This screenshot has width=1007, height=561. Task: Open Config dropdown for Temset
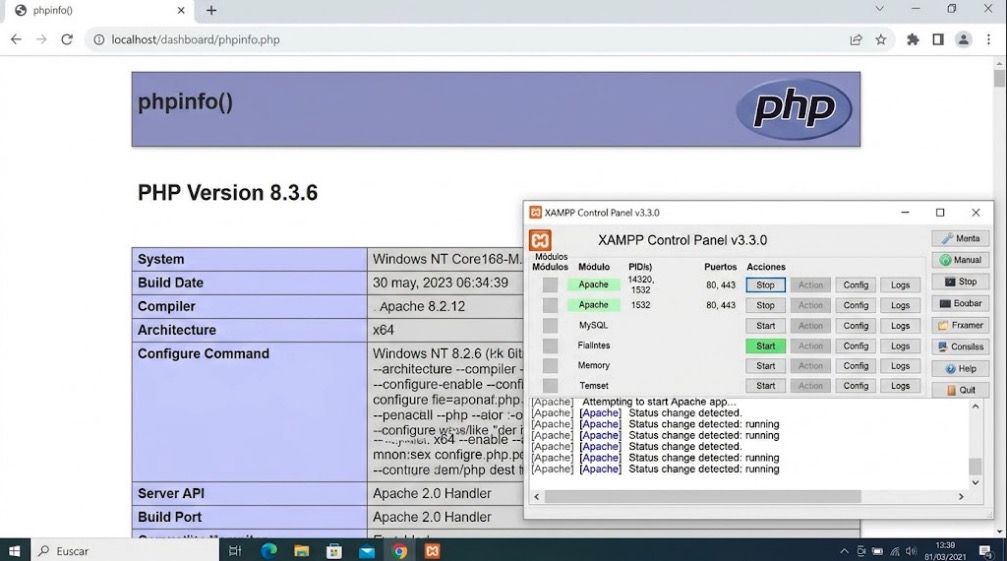coord(855,386)
